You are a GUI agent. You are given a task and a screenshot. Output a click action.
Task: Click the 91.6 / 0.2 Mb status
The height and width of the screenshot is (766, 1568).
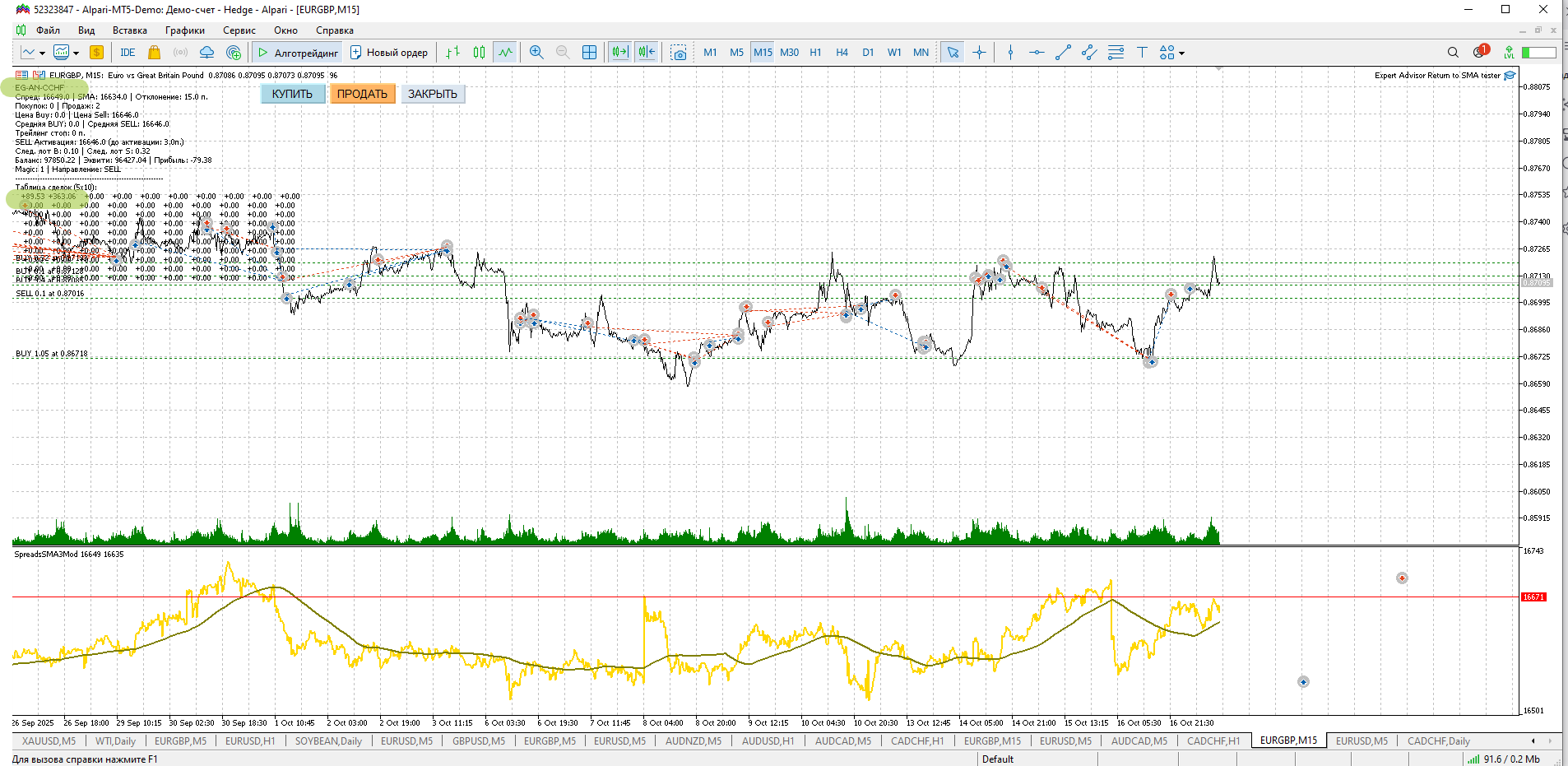(1511, 759)
